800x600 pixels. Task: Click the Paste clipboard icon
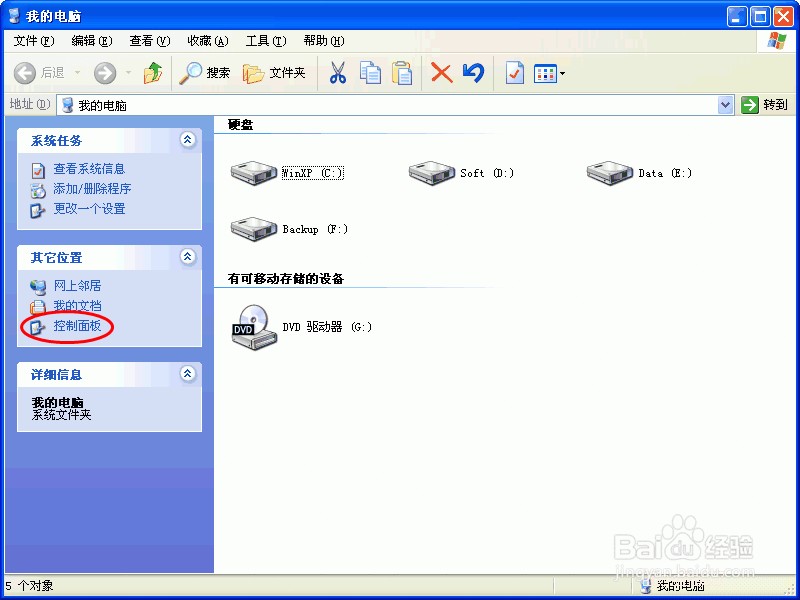[402, 73]
